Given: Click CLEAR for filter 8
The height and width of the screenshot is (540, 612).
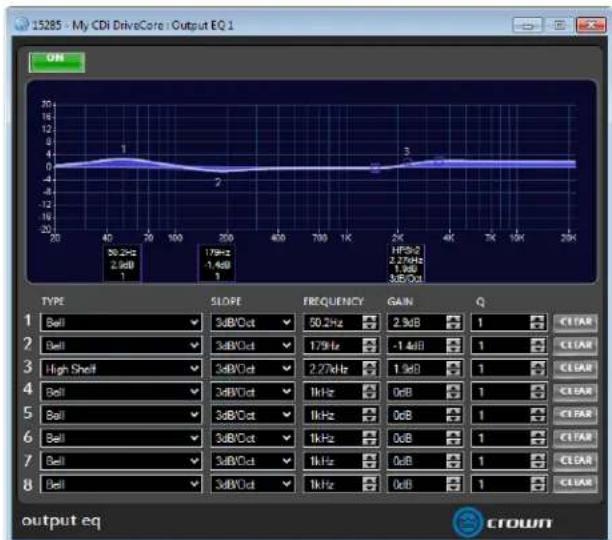Looking at the screenshot, I should [575, 484].
